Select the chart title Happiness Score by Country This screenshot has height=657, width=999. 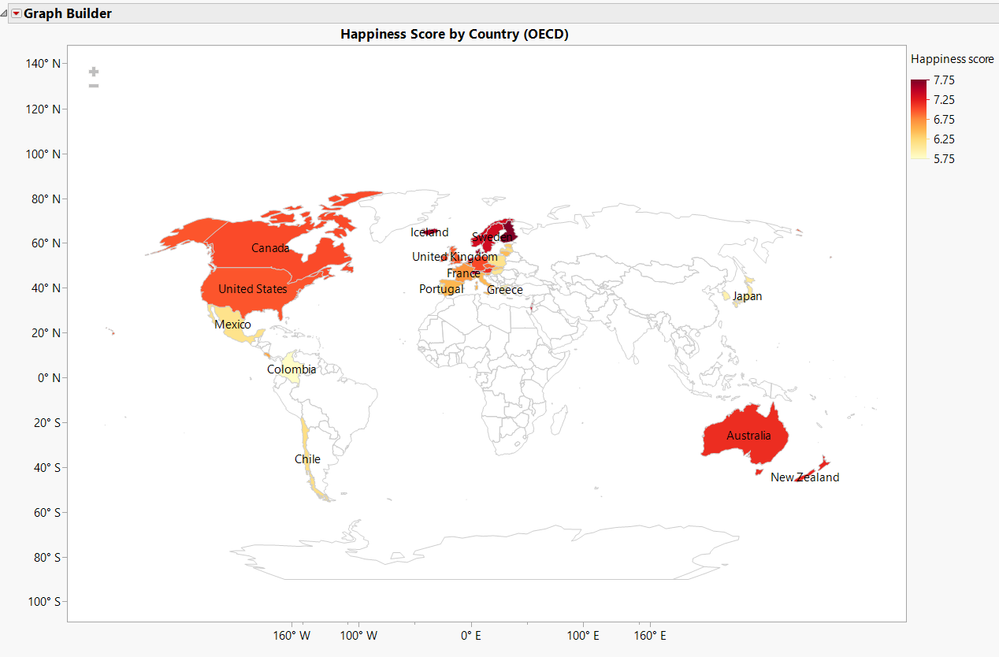tap(454, 34)
